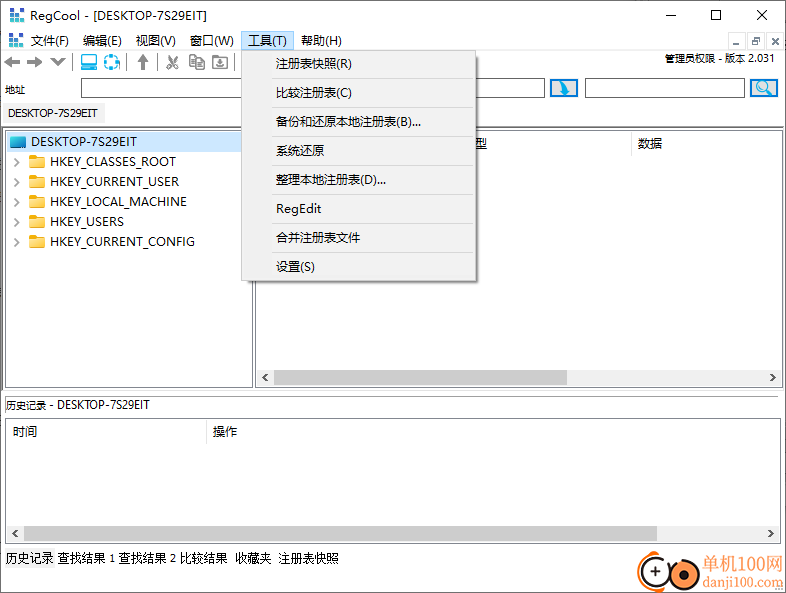Choose 注册表快照(R) from the tools menu
This screenshot has height=593, width=786.
[x=358, y=64]
